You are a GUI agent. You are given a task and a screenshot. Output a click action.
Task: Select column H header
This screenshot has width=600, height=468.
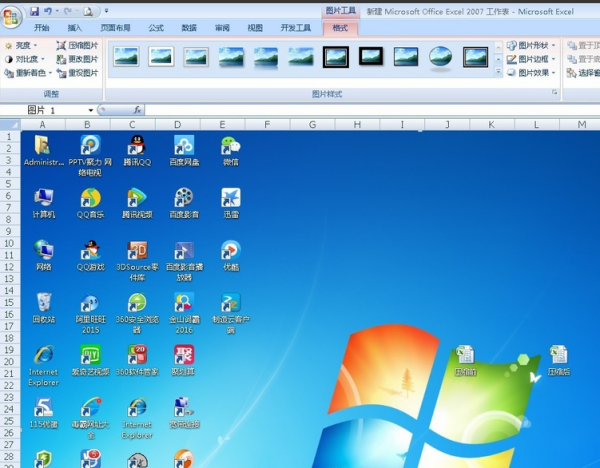(x=357, y=124)
